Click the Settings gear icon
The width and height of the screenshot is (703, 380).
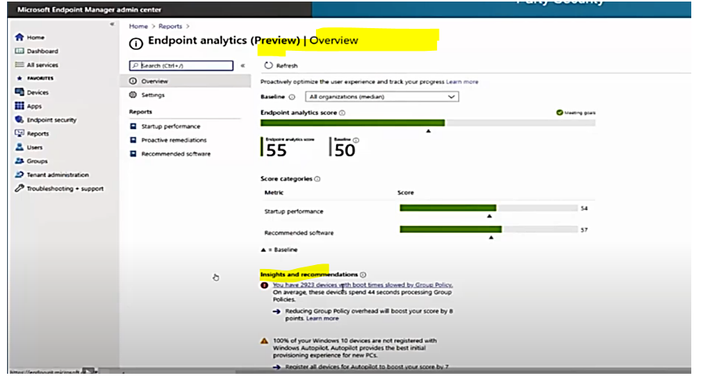coord(133,95)
